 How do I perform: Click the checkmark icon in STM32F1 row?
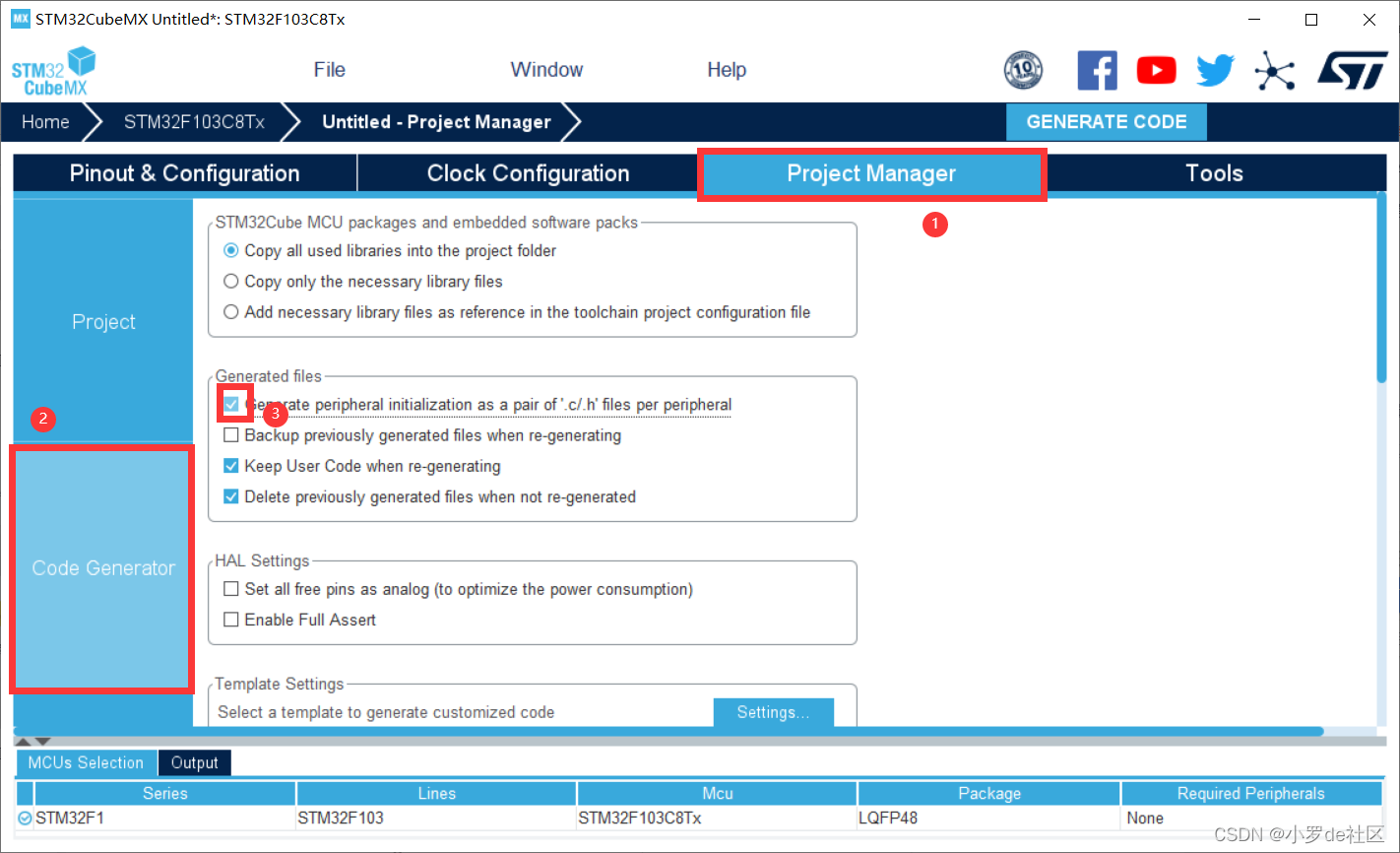pos(25,819)
